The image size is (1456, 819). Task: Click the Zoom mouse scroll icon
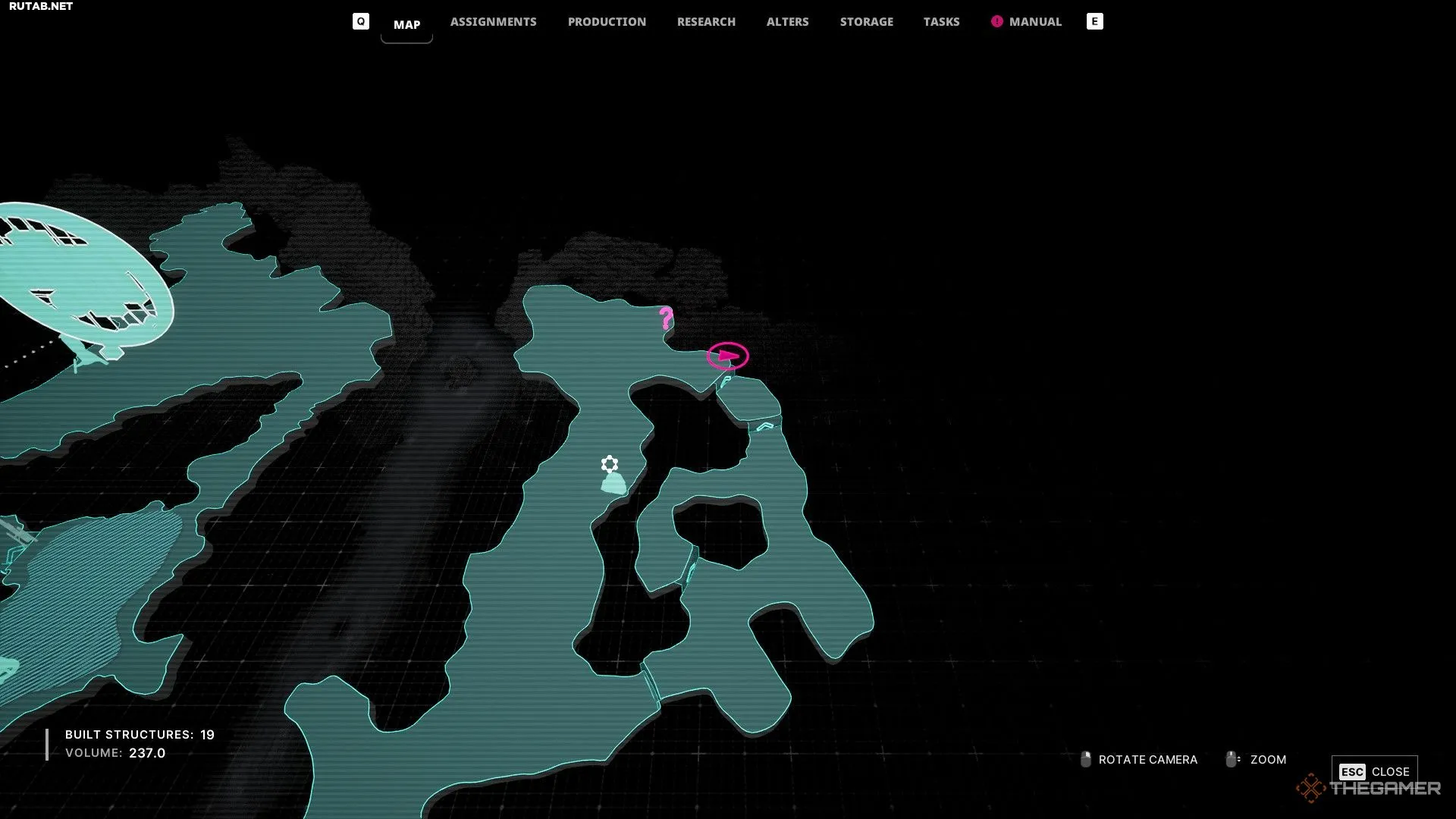click(1232, 759)
